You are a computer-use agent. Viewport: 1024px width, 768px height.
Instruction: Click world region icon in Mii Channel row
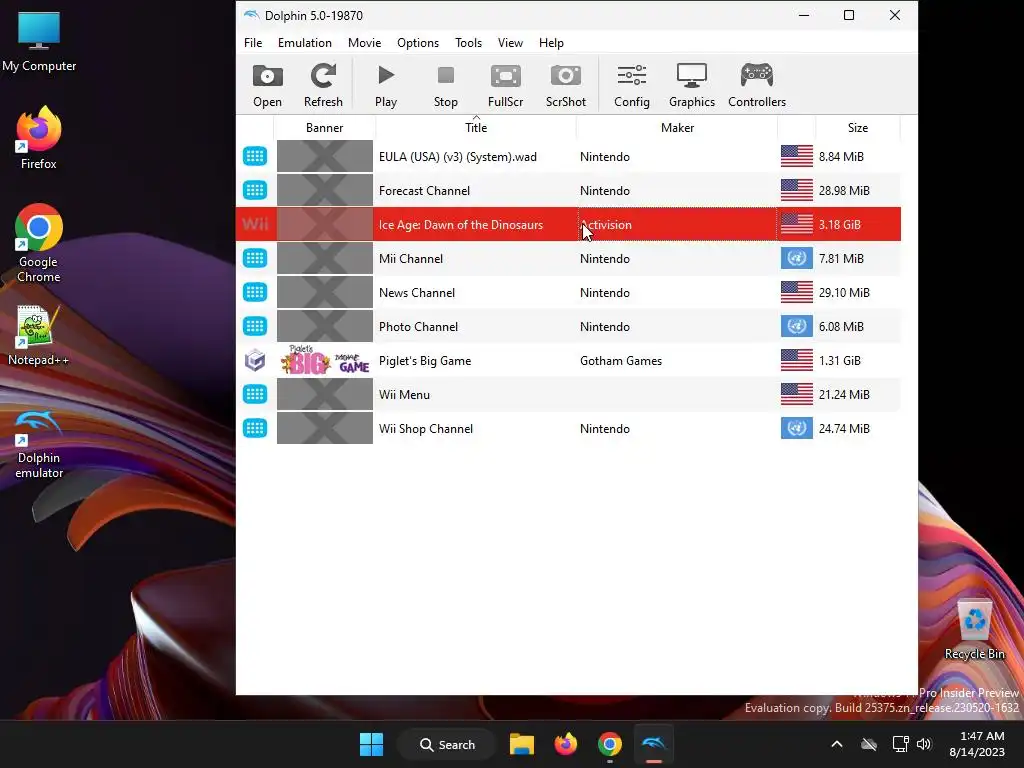point(797,259)
